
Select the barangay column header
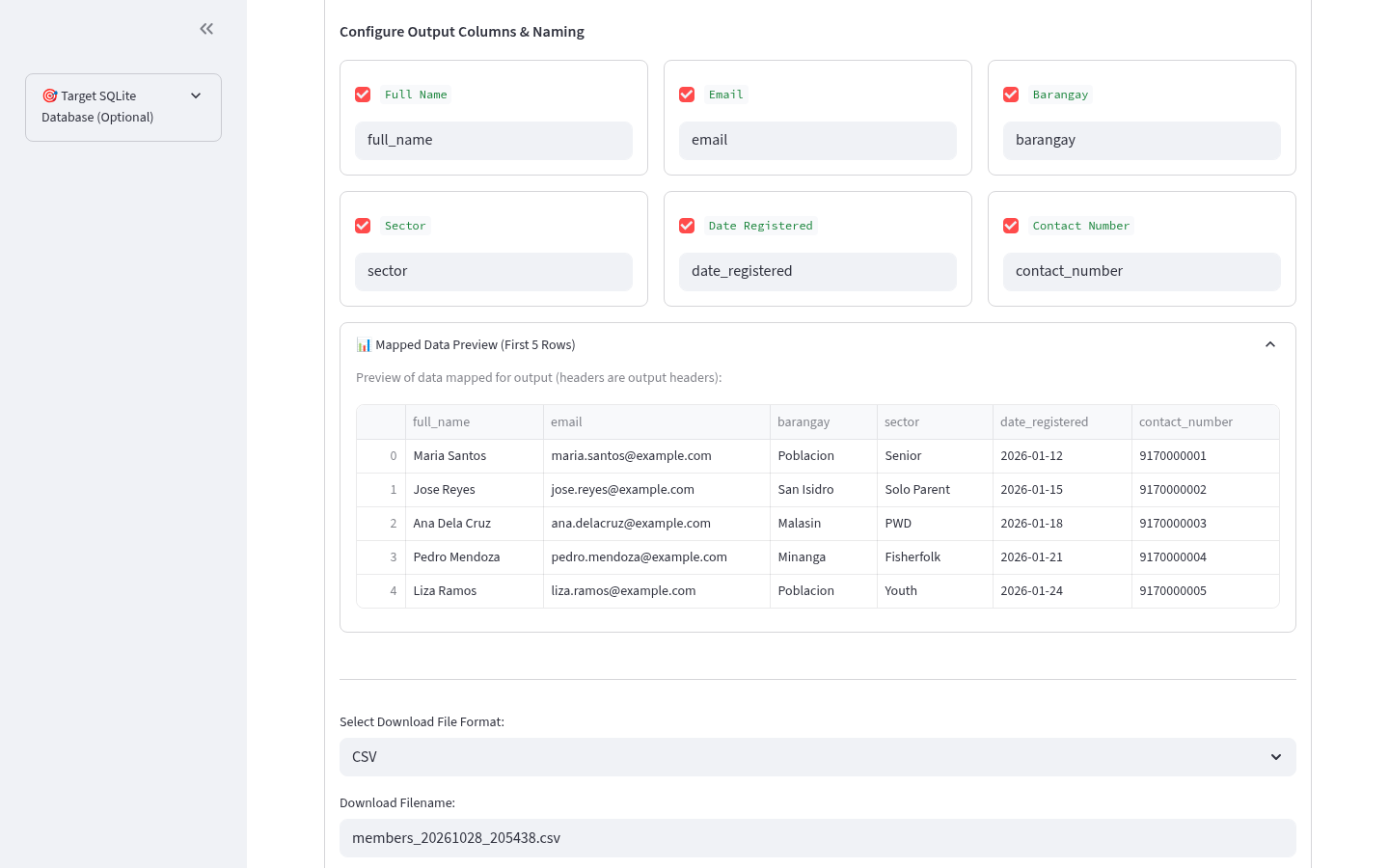[x=824, y=422]
